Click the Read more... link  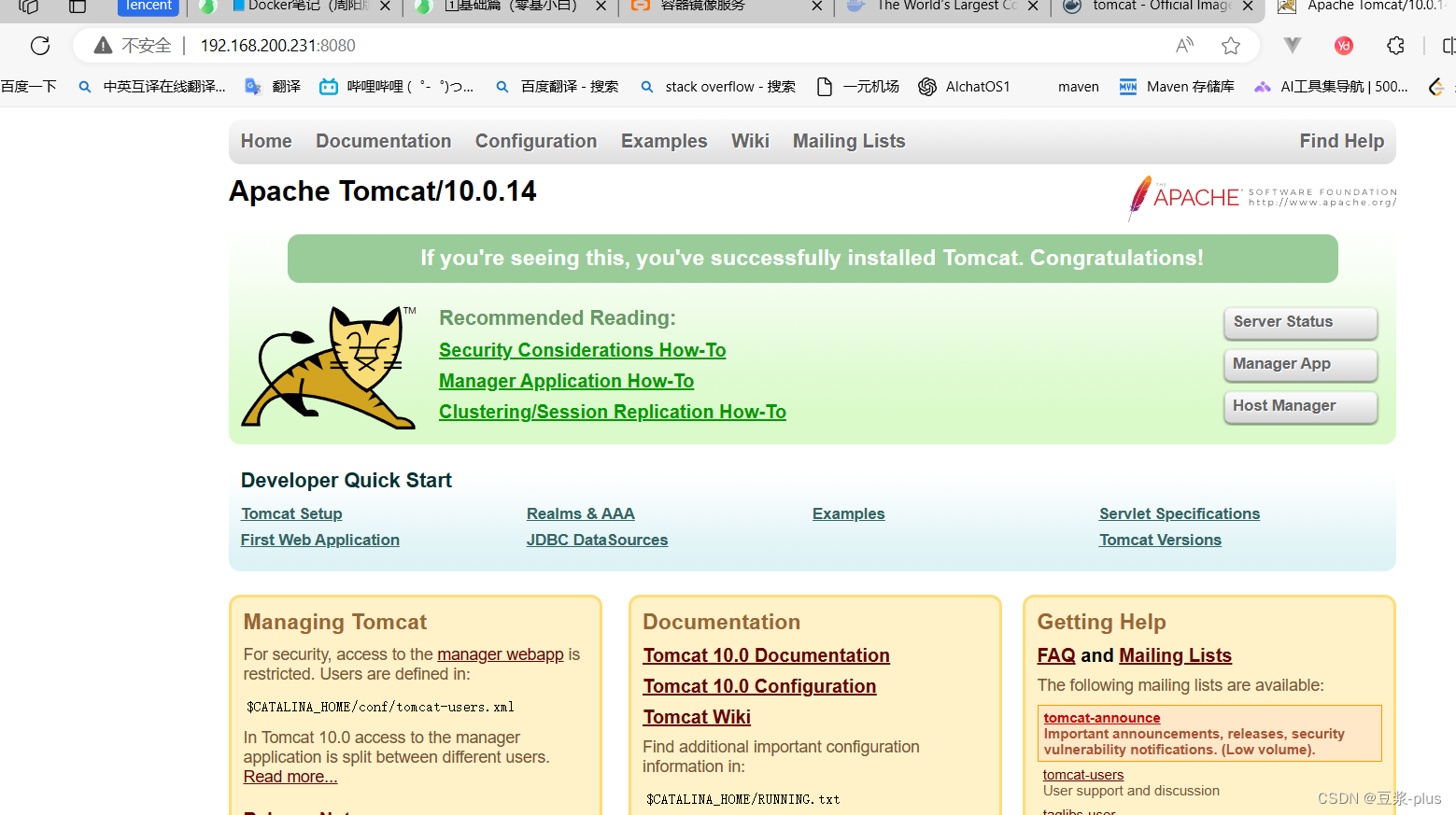290,777
